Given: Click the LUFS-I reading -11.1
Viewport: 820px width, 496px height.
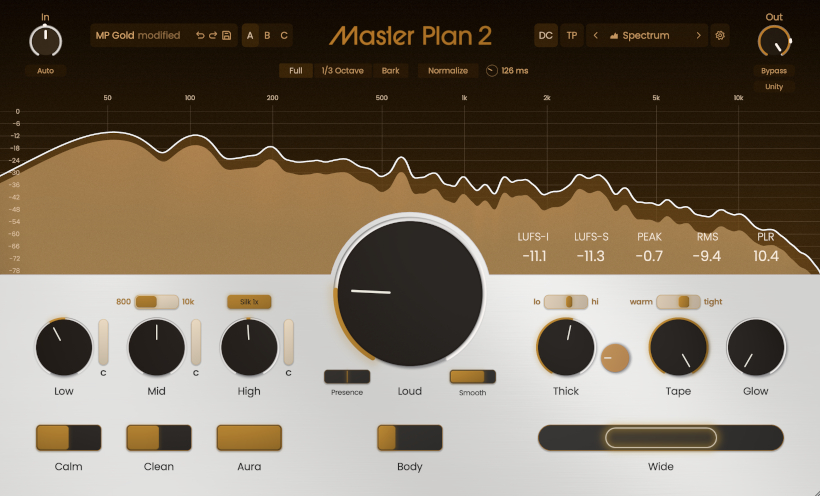Looking at the screenshot, I should coord(534,256).
